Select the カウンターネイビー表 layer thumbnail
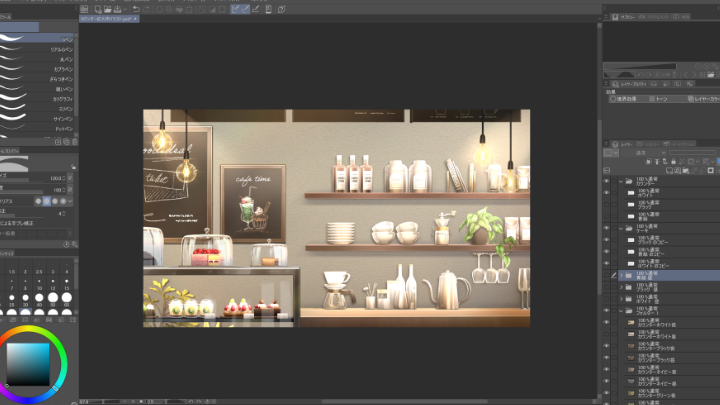Image resolution: width=720 pixels, height=405 pixels. 631,370
